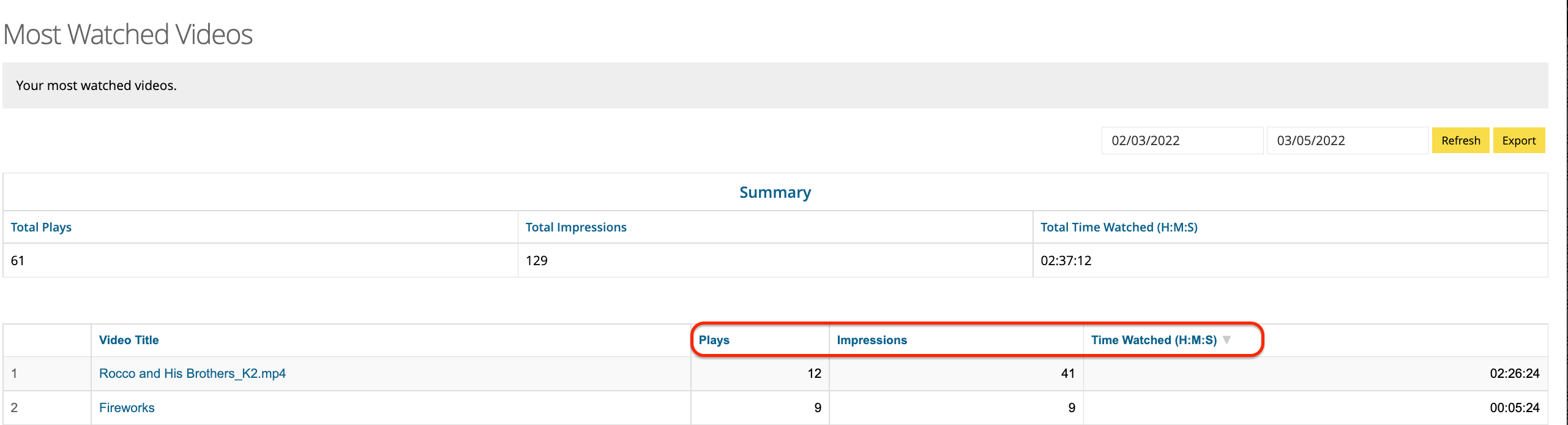1568x425 pixels.
Task: Select the total time value 02:37:12
Action: [x=1066, y=261]
